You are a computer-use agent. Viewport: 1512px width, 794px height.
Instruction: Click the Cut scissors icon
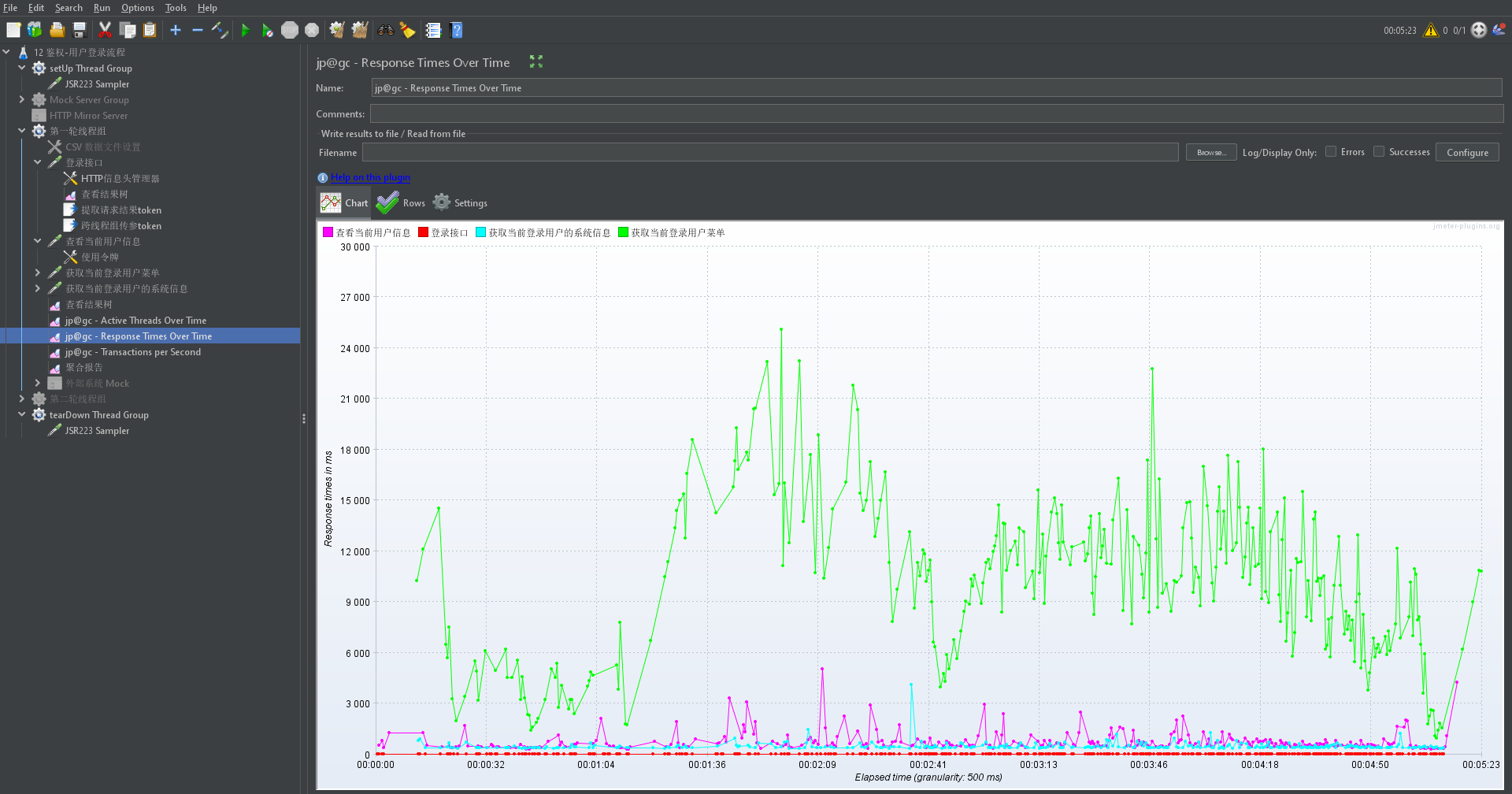click(x=105, y=30)
